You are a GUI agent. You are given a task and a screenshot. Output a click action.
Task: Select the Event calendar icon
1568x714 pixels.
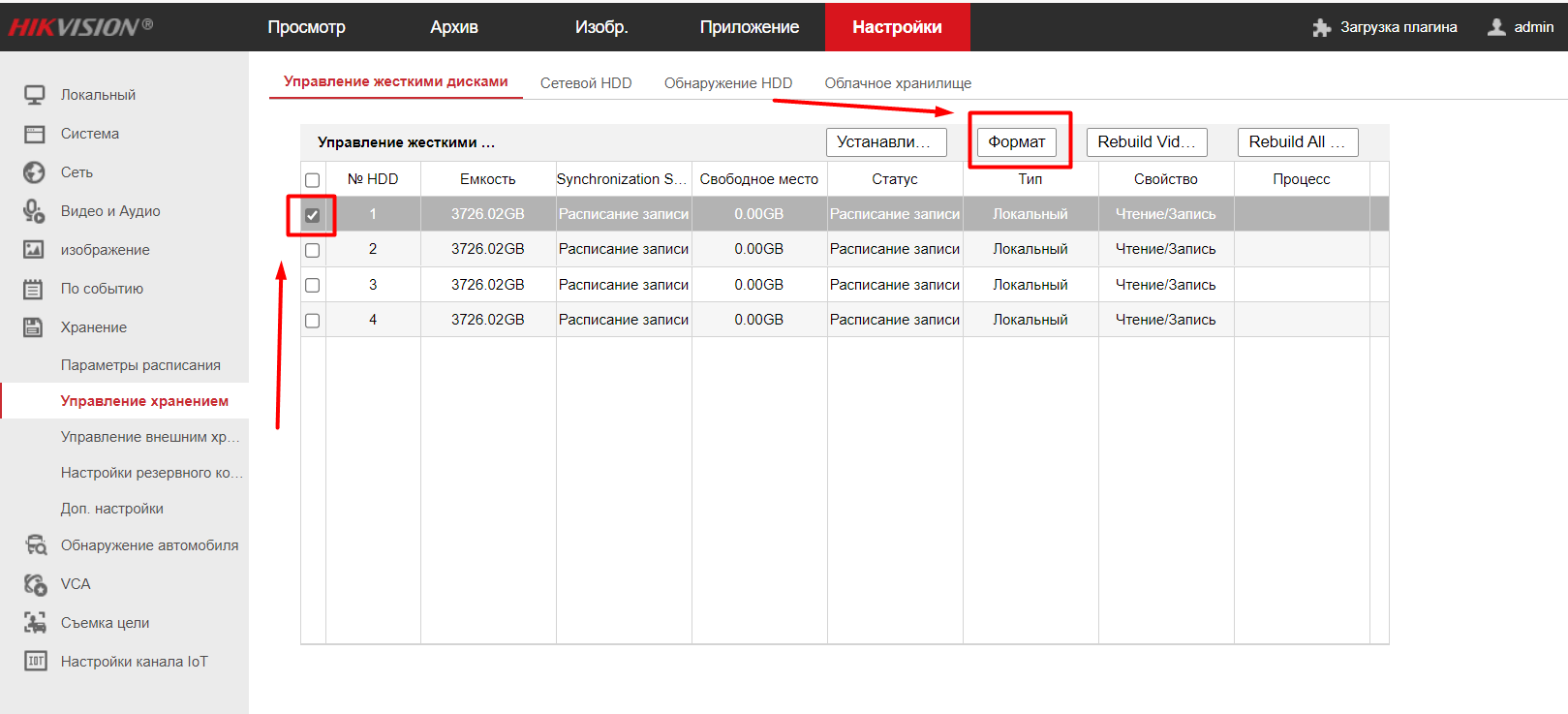pos(35,289)
